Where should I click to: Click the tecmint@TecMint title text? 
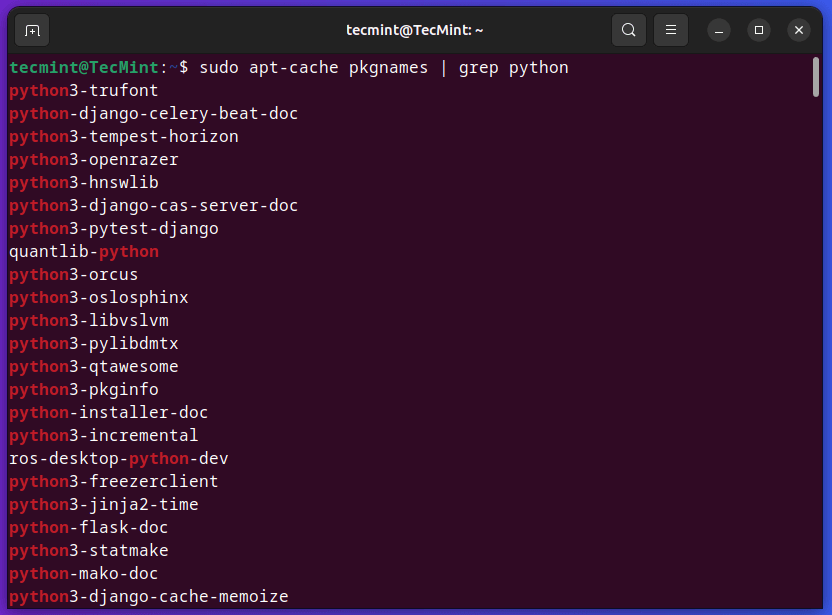point(416,30)
